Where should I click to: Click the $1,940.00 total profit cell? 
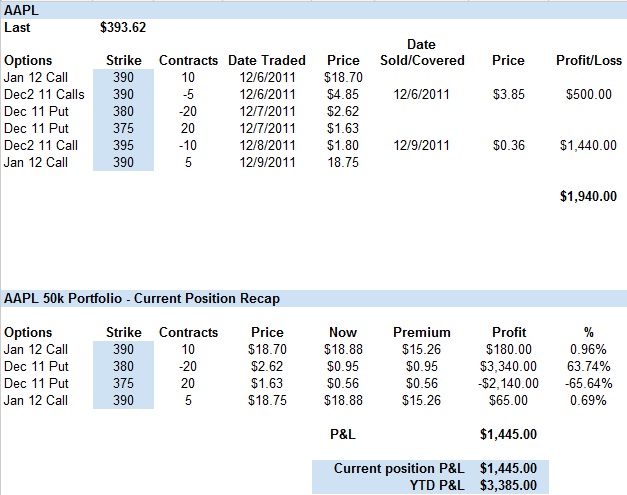(x=588, y=197)
